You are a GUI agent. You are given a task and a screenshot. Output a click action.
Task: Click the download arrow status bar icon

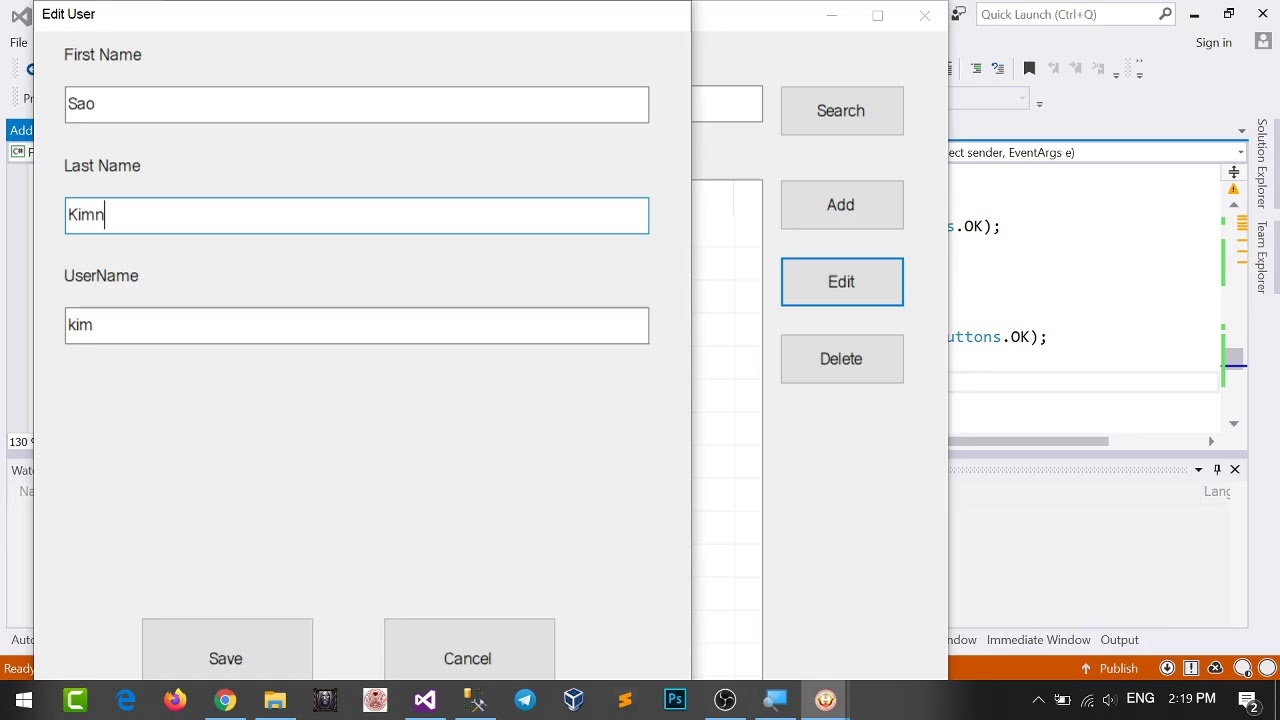[x=1167, y=668]
